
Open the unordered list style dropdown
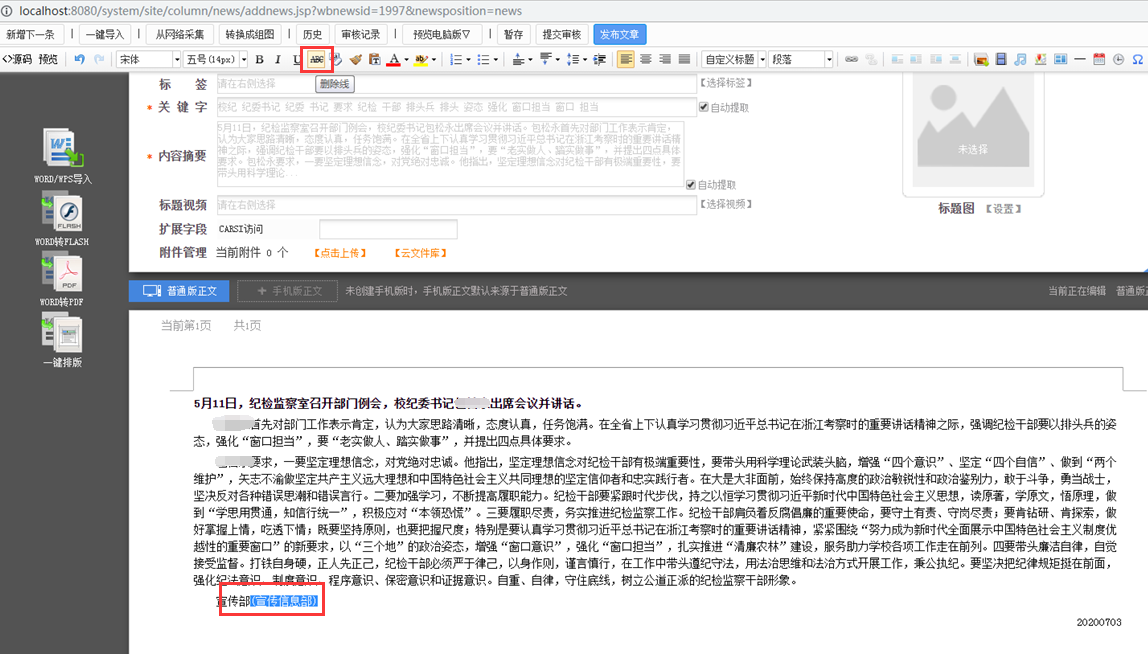[496, 60]
